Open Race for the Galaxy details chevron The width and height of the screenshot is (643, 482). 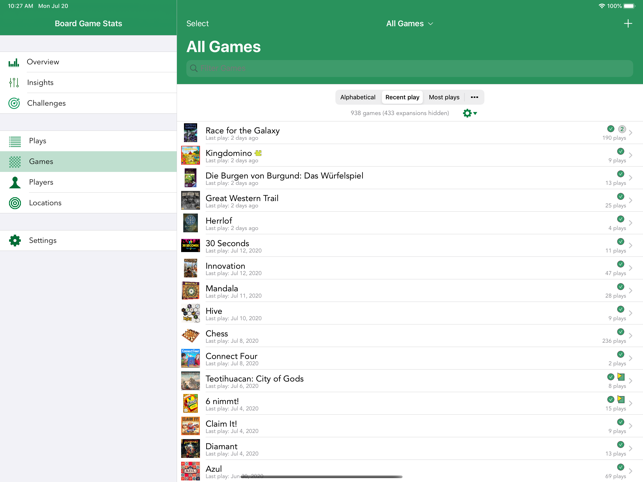[x=631, y=133]
